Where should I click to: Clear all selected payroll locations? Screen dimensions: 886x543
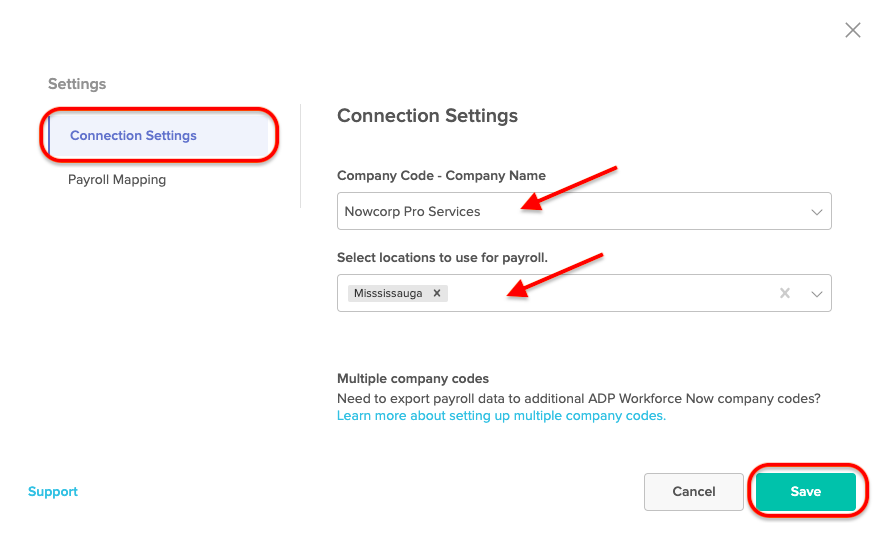[785, 293]
